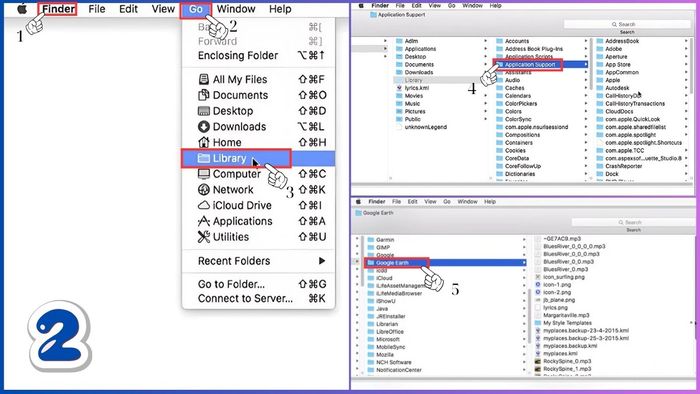Click the Utilities tools icon in the Go menu
Screen dimensions: 700x394
point(204,237)
